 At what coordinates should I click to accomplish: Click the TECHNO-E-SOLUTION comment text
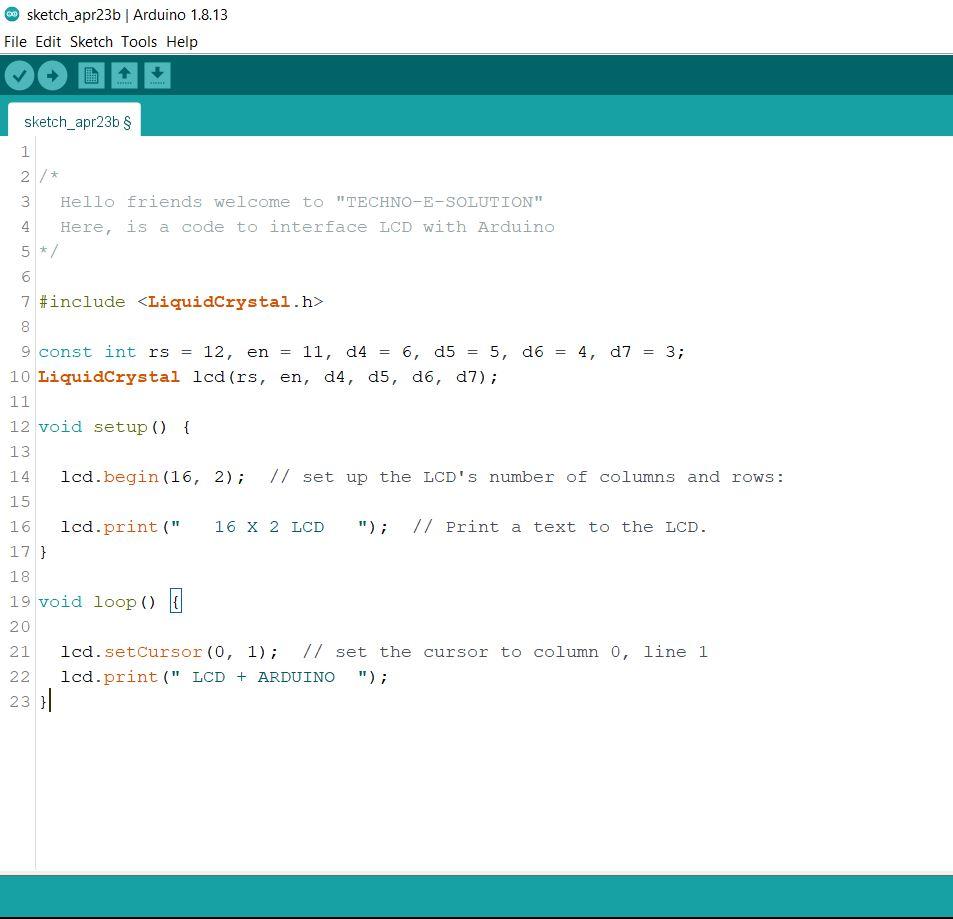point(439,202)
